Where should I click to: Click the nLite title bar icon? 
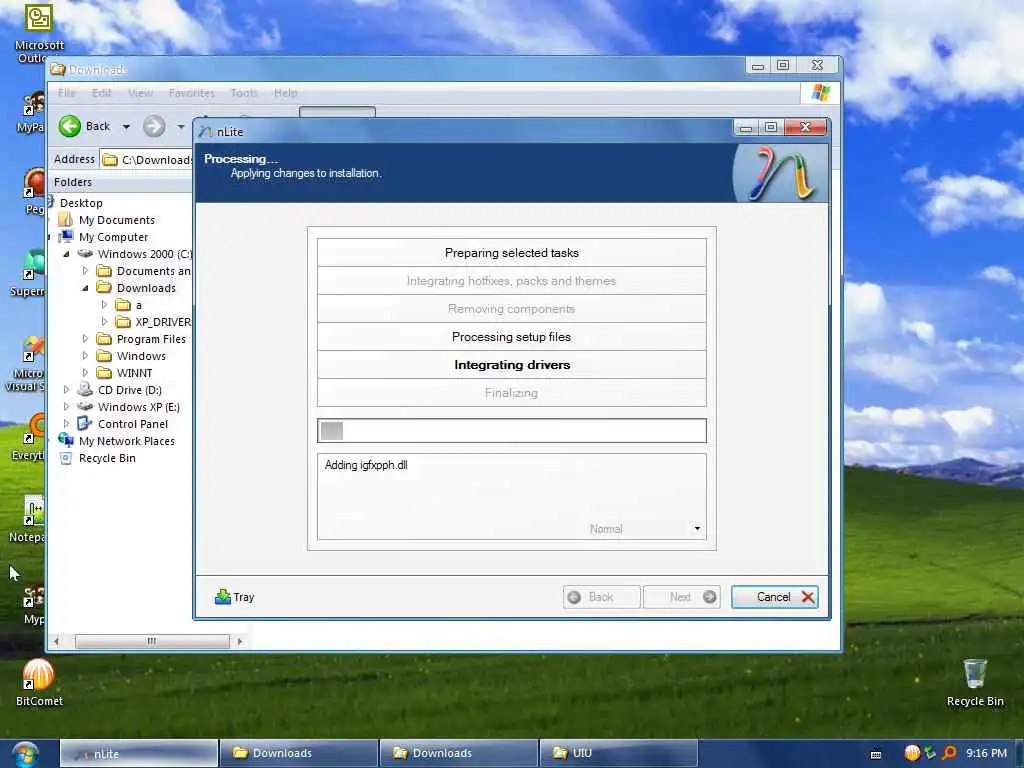pos(206,131)
